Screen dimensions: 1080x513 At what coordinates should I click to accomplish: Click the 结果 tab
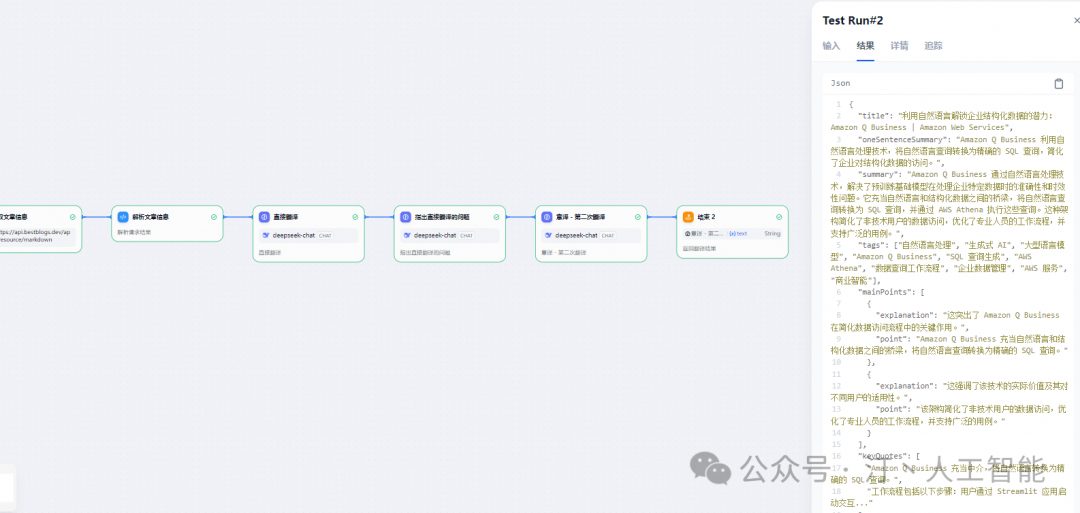(865, 46)
